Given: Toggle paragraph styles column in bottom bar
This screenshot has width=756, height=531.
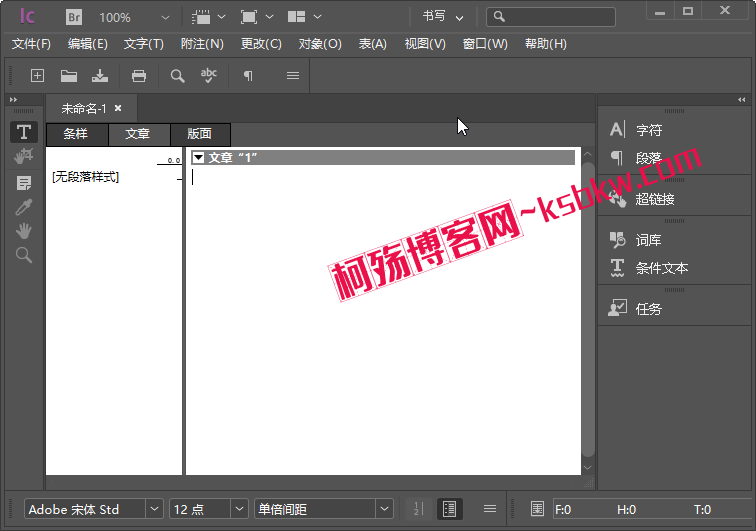Looking at the screenshot, I should [449, 509].
